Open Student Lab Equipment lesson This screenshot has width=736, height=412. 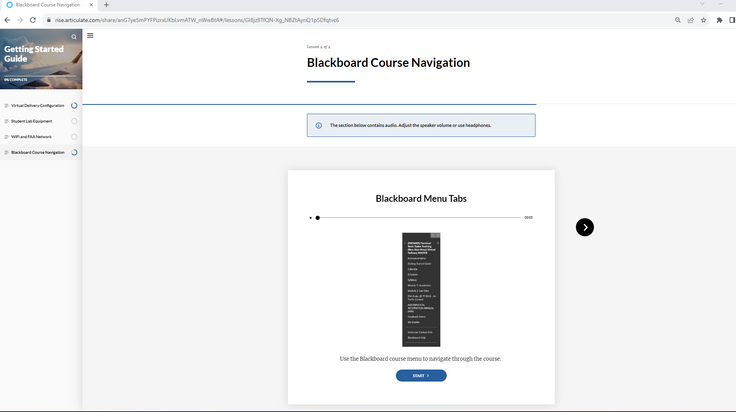31,121
